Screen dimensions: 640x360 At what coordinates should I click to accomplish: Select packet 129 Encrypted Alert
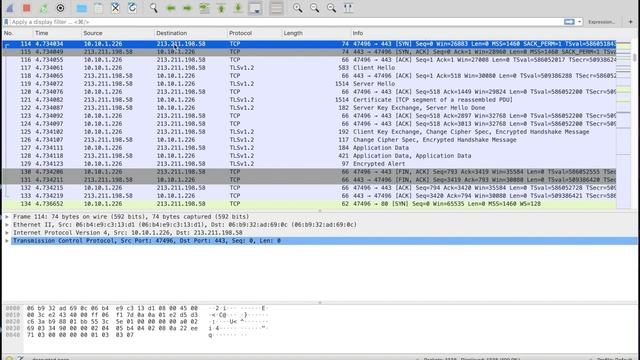pos(309,164)
